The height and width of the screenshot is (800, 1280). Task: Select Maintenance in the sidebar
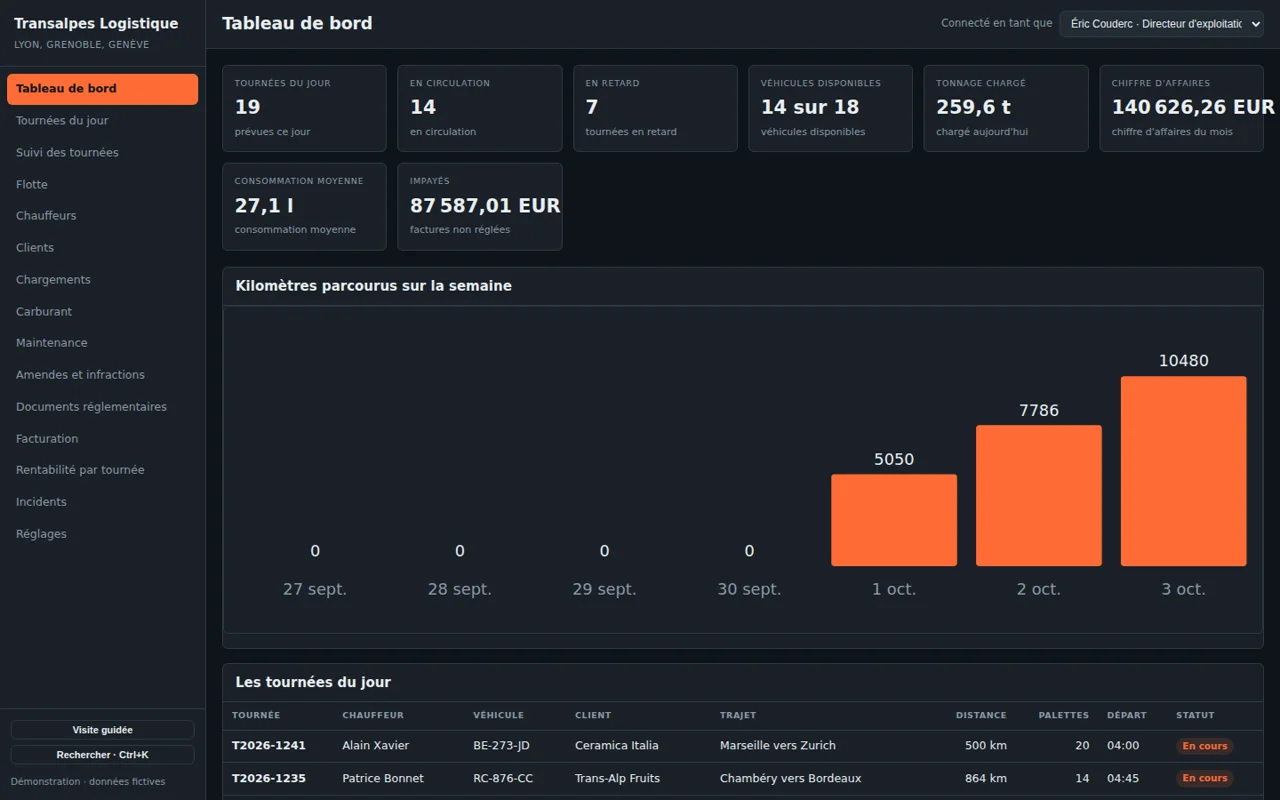click(102, 343)
